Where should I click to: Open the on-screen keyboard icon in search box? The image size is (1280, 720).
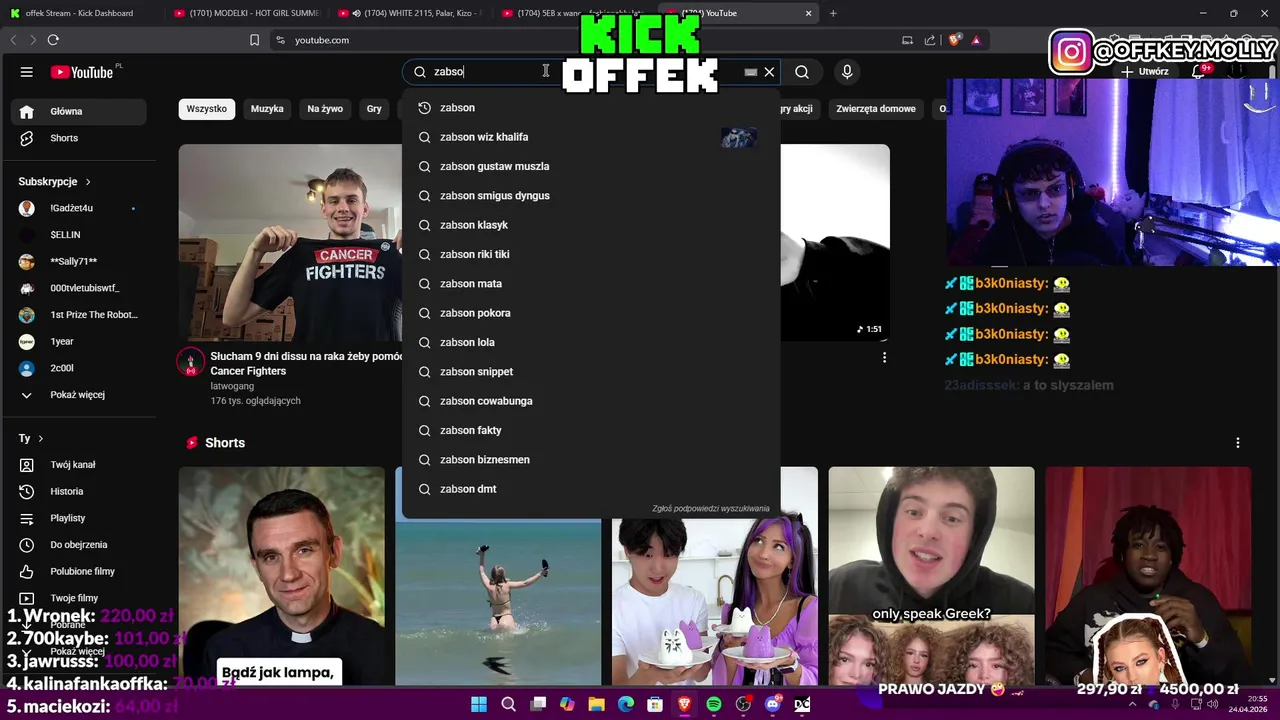(x=751, y=72)
